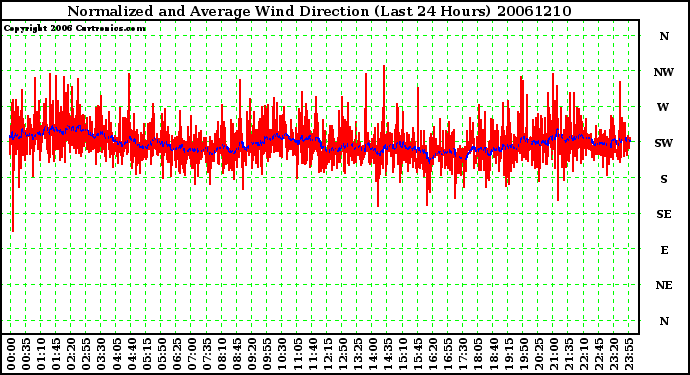This screenshot has height=375, width=690.
Task: Click the 12:15 time axis label
Action: 327,354
